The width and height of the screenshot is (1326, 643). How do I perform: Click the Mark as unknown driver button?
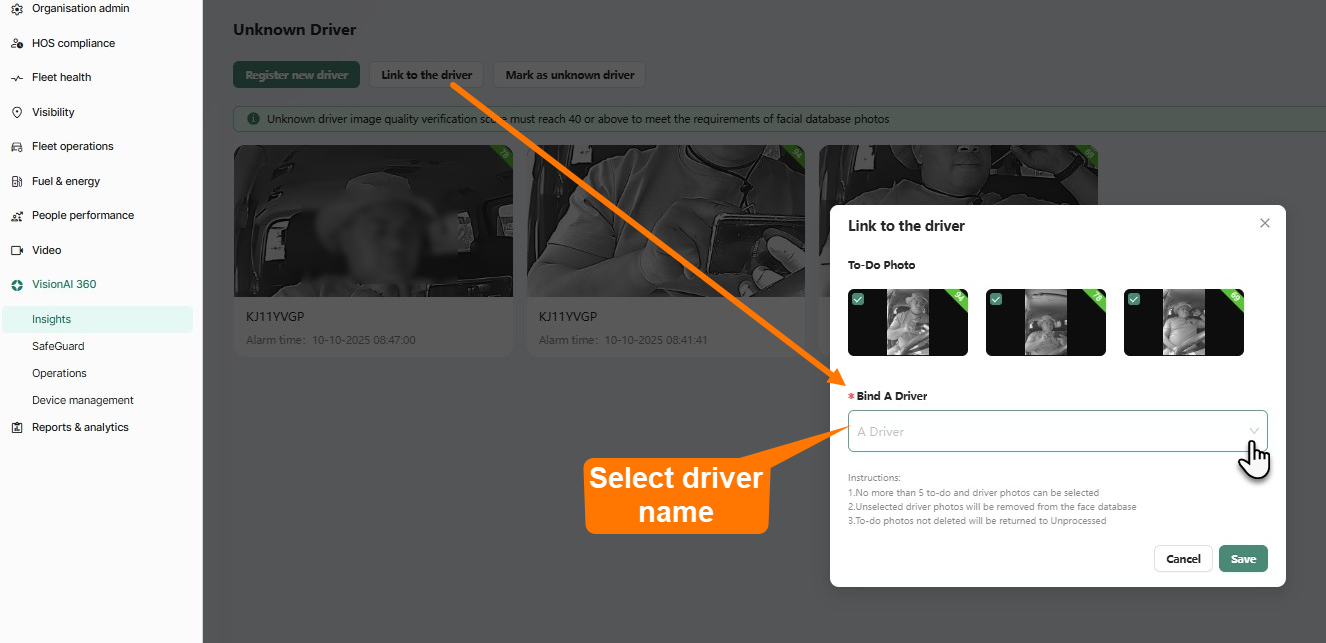click(569, 74)
